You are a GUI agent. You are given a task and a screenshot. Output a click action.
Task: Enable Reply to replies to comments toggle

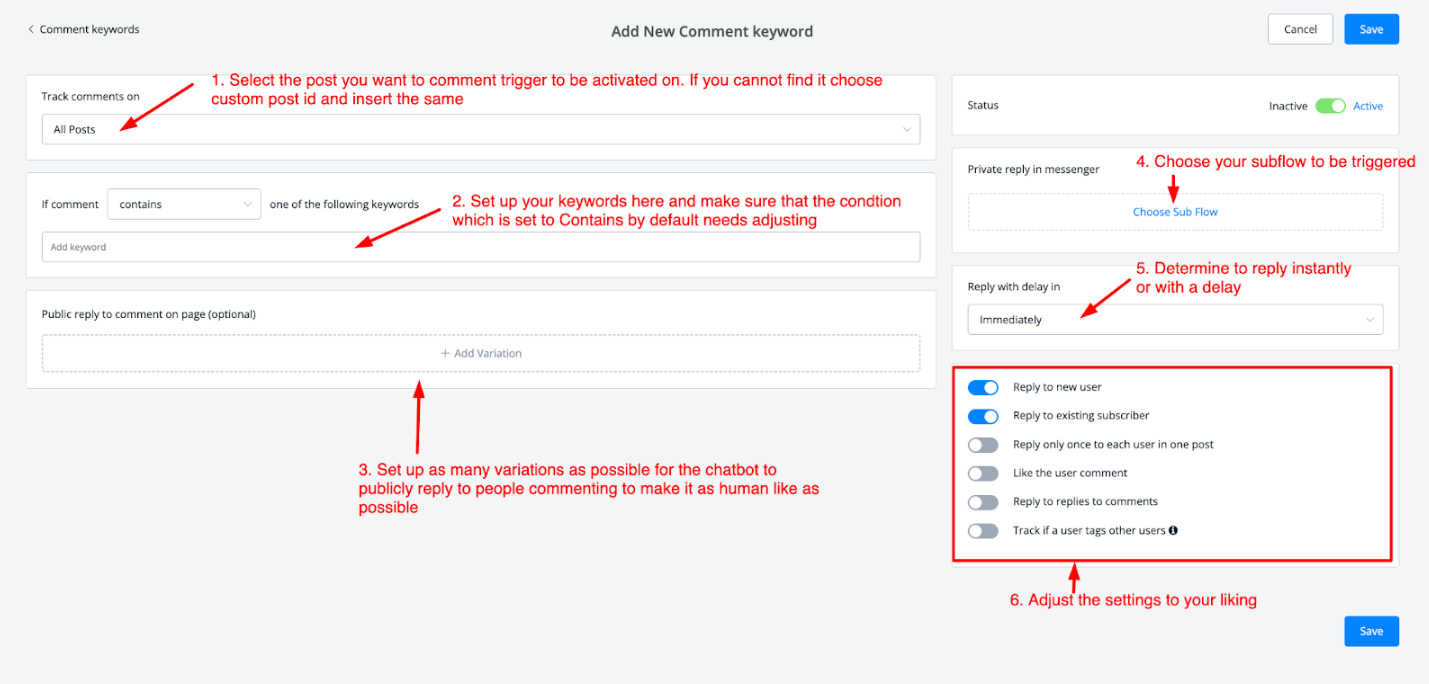point(983,502)
